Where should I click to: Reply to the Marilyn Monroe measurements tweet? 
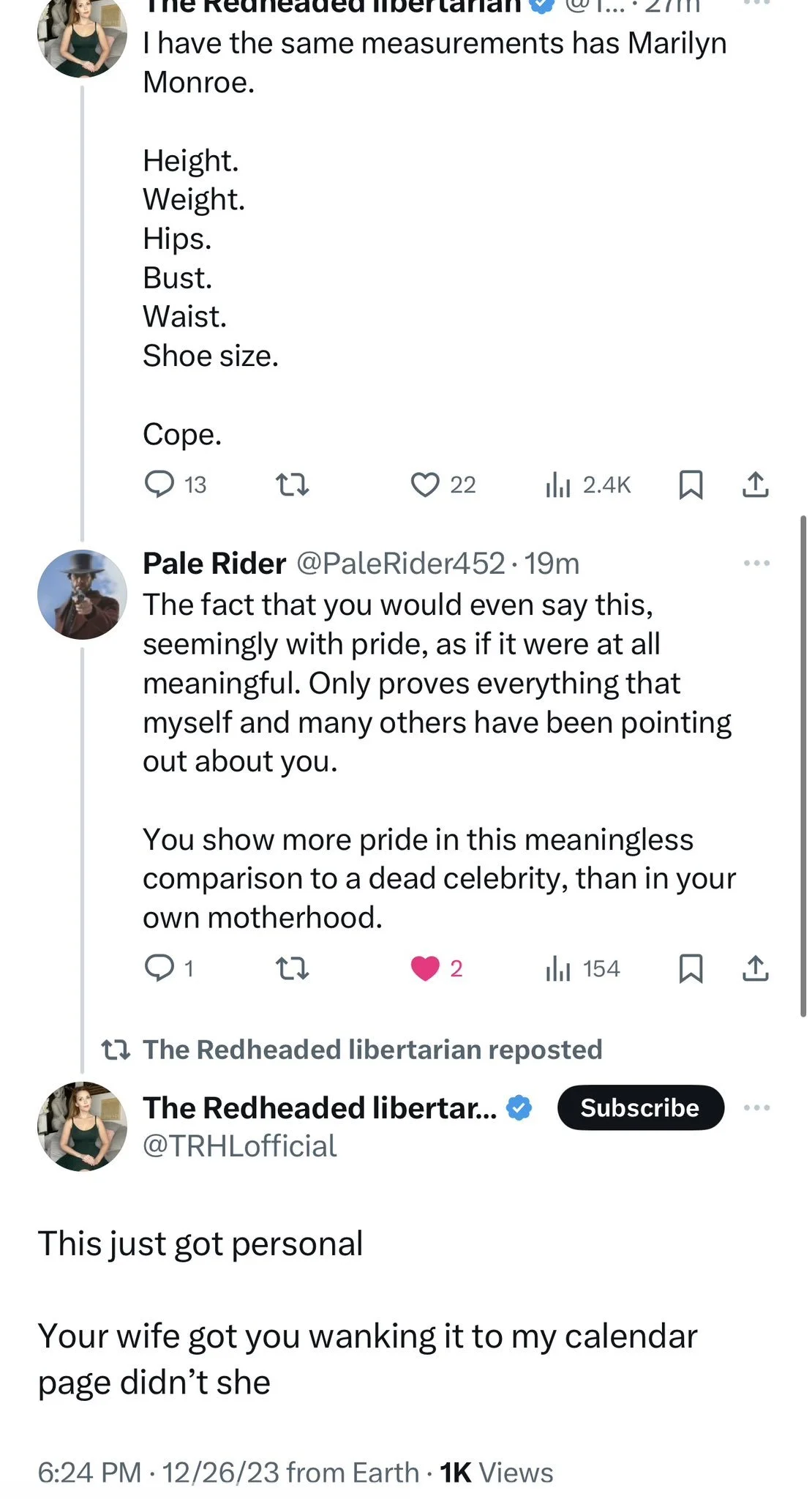coord(159,485)
